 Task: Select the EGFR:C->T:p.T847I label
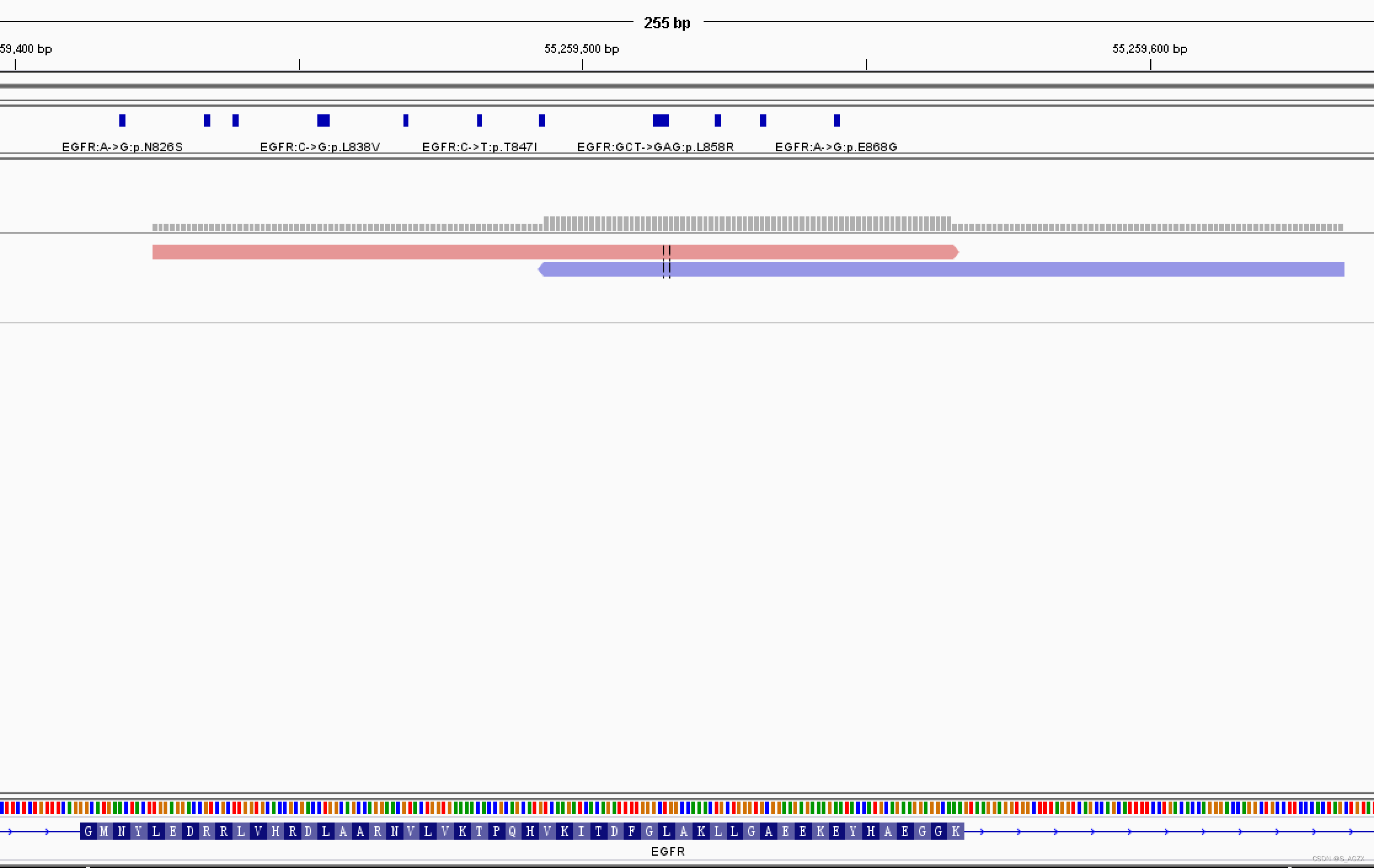coord(479,147)
